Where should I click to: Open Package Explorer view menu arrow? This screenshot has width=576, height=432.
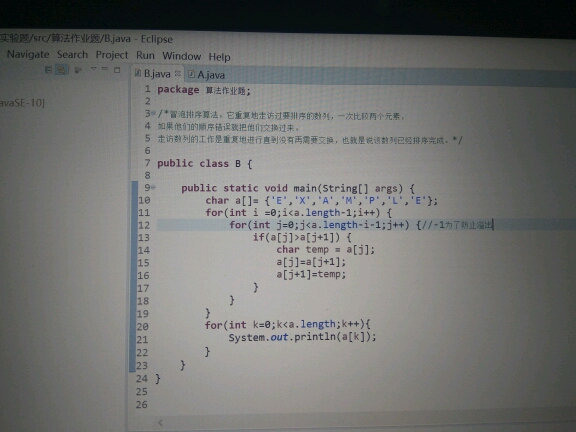coord(93,69)
